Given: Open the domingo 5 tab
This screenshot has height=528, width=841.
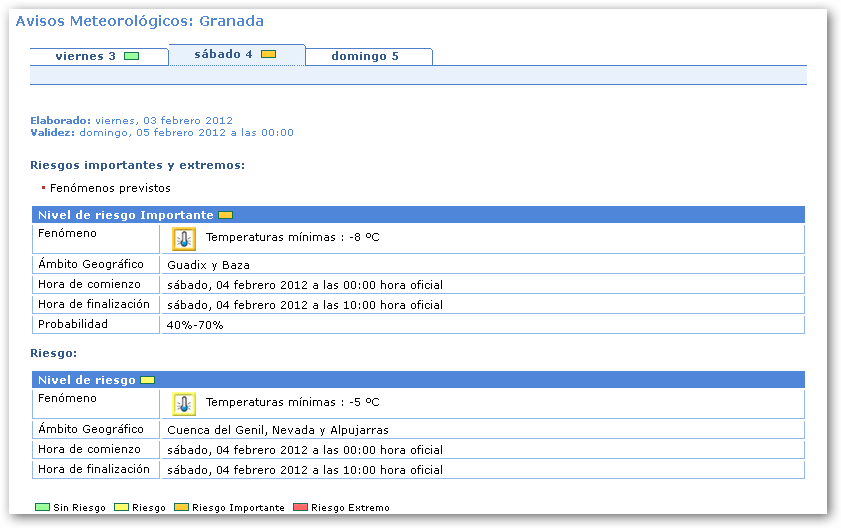Looking at the screenshot, I should coord(365,56).
